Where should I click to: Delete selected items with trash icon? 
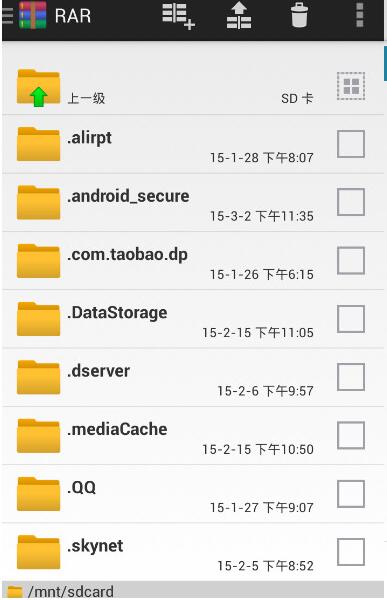click(x=299, y=15)
